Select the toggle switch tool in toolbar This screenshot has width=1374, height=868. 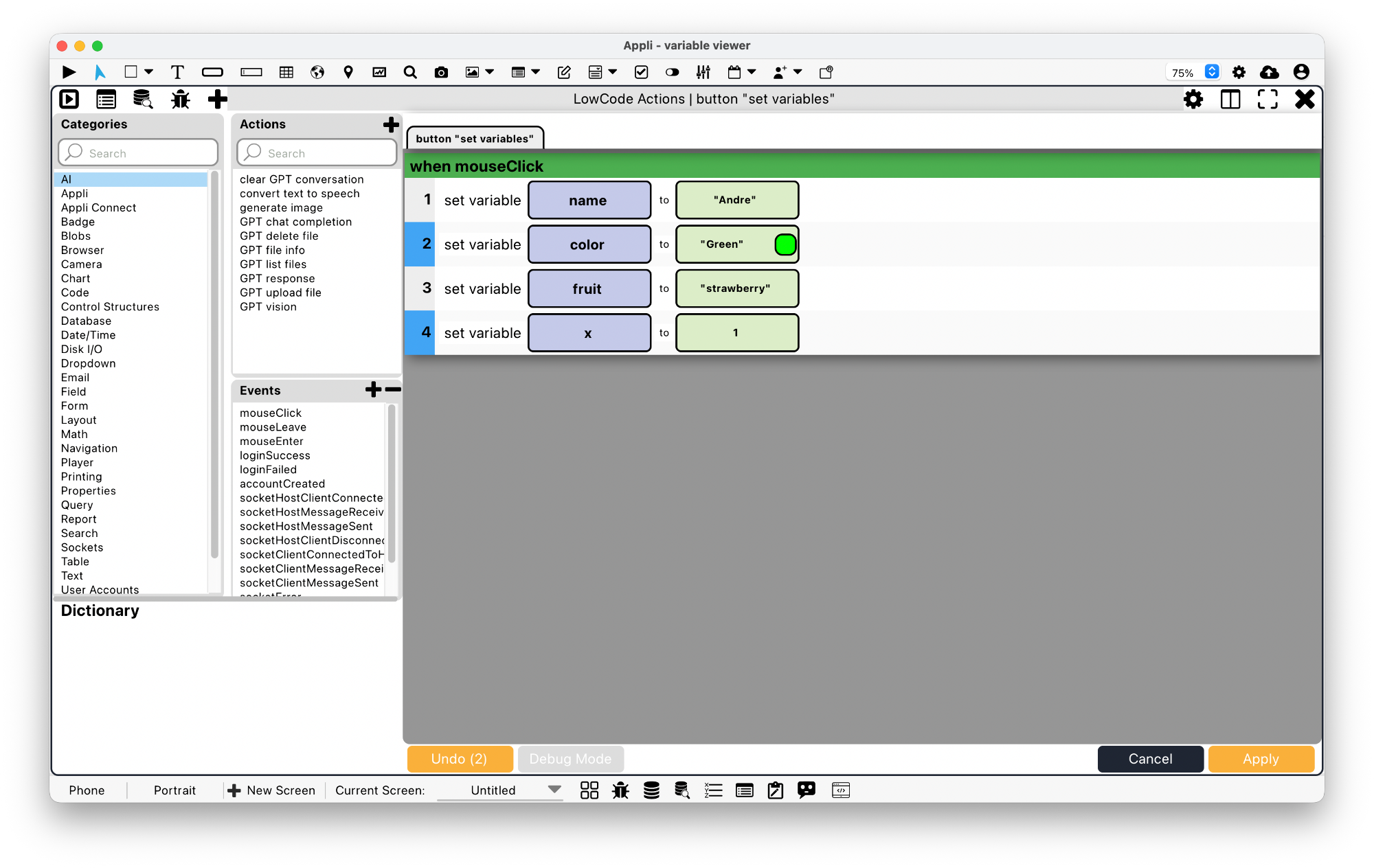click(x=672, y=72)
